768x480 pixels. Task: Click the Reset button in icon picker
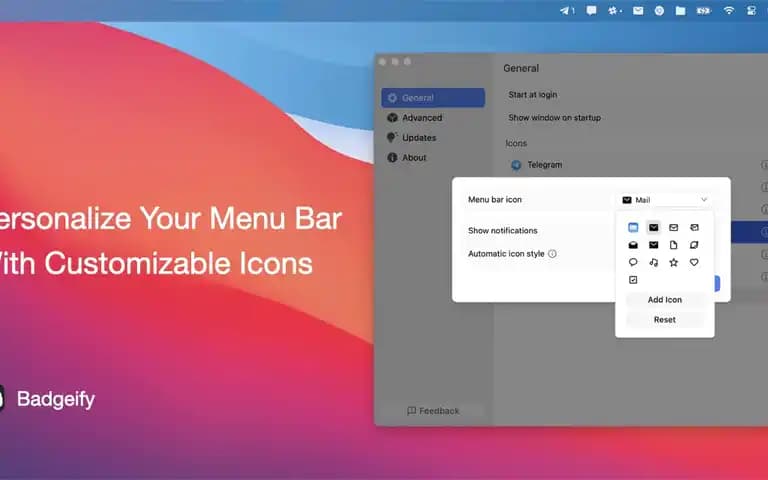click(x=665, y=320)
